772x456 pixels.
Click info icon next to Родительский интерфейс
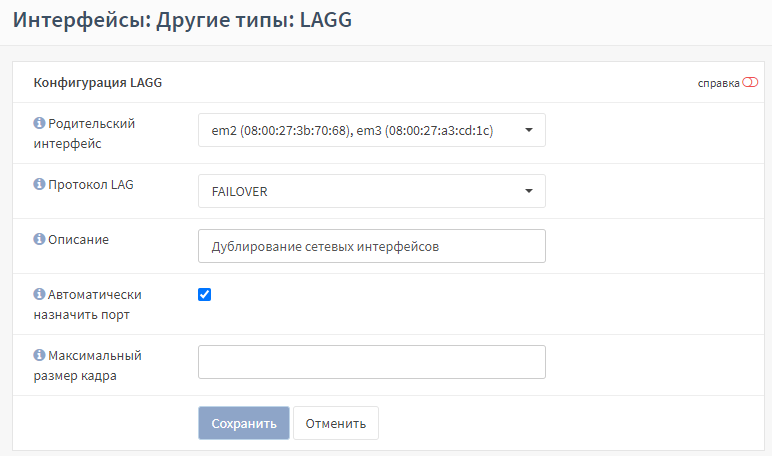tap(39, 123)
